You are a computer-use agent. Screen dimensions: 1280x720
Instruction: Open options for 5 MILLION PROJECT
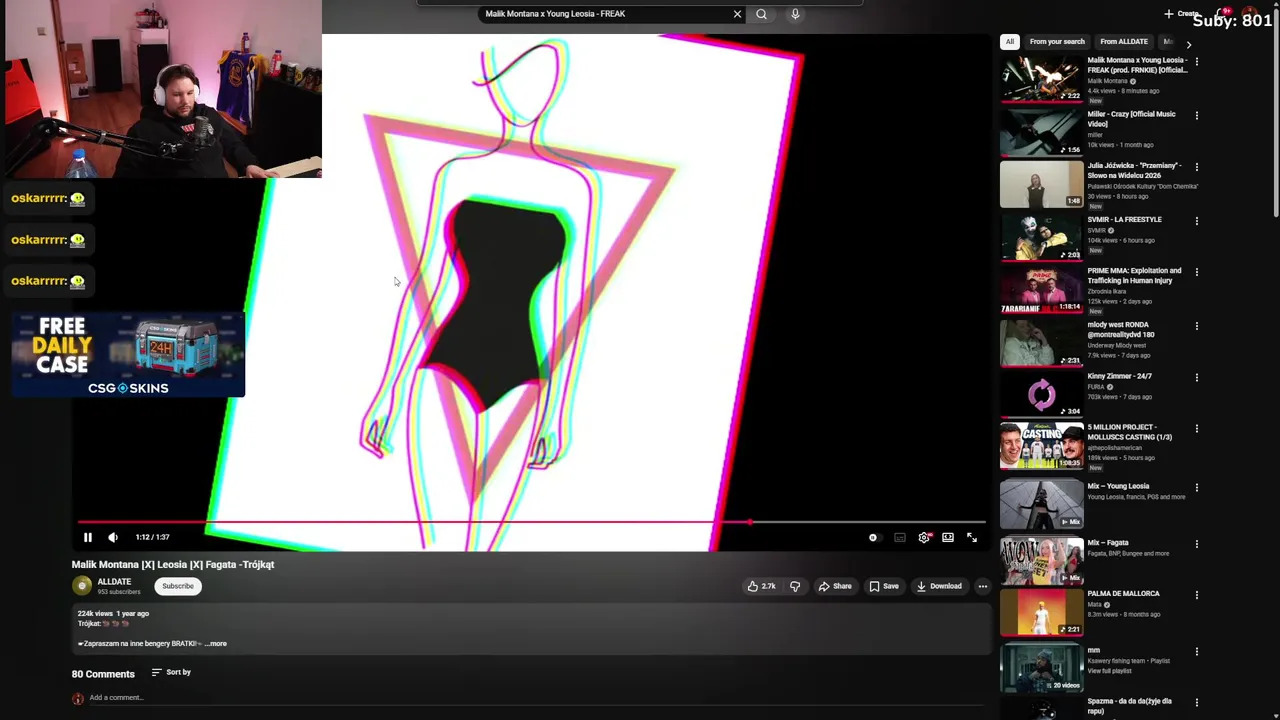pos(1196,429)
